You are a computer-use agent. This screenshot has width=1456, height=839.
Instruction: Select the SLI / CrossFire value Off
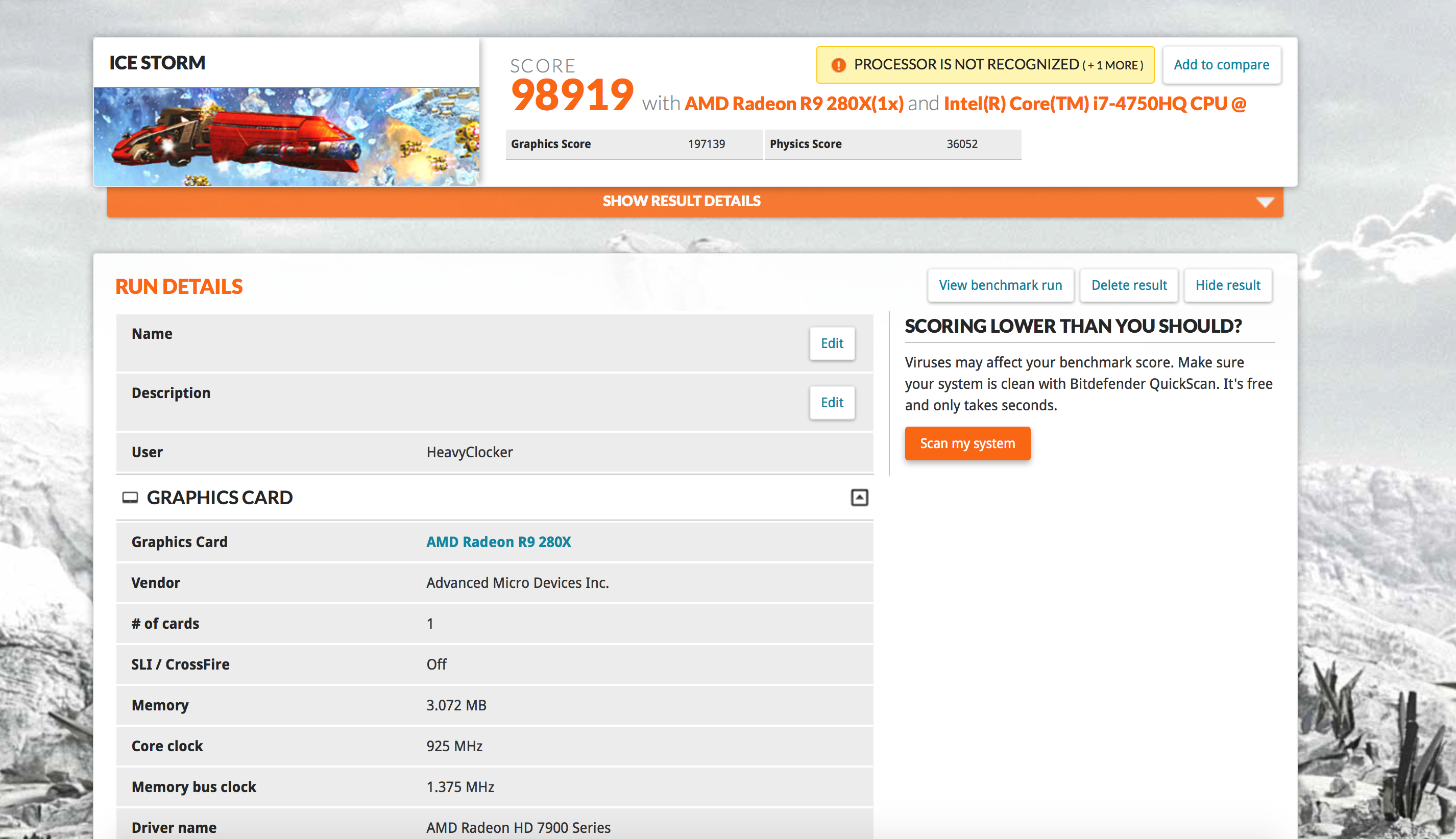pos(436,664)
